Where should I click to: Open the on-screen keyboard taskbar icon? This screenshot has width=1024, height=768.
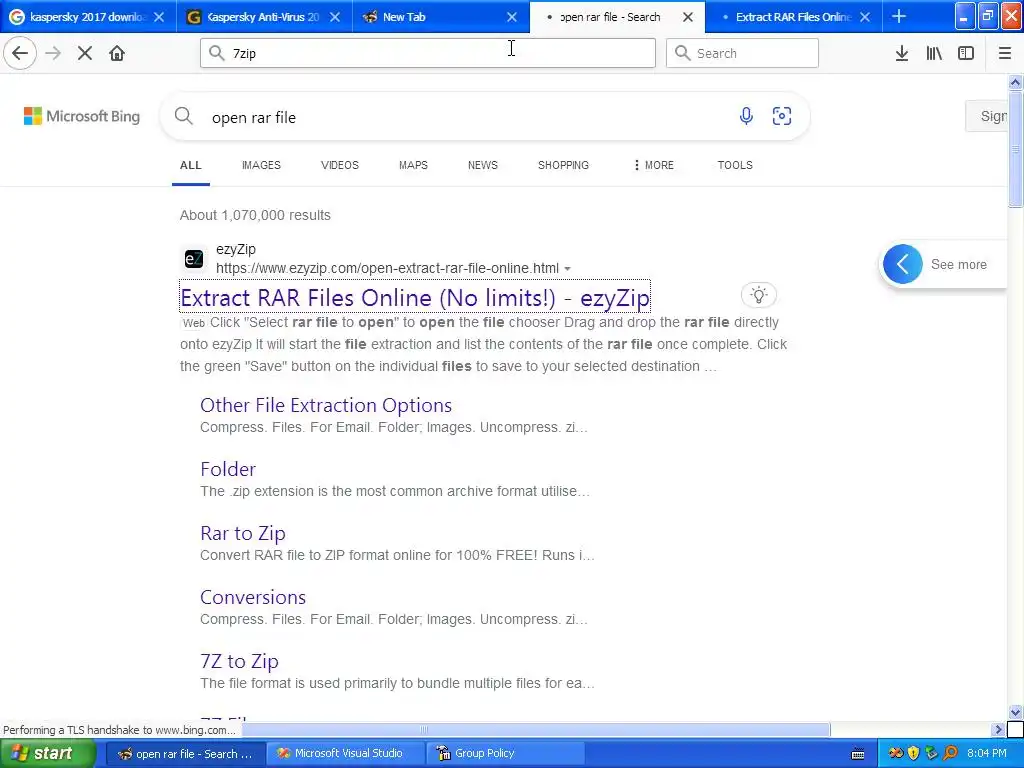tap(858, 754)
